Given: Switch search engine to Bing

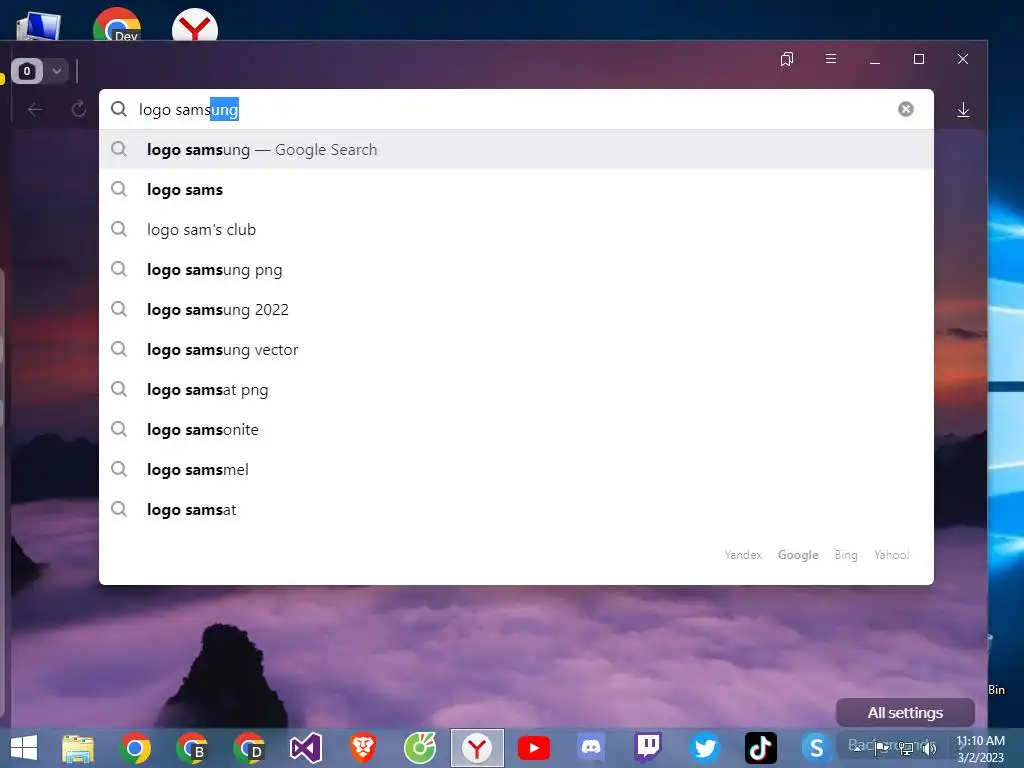Looking at the screenshot, I should pyautogui.click(x=846, y=554).
